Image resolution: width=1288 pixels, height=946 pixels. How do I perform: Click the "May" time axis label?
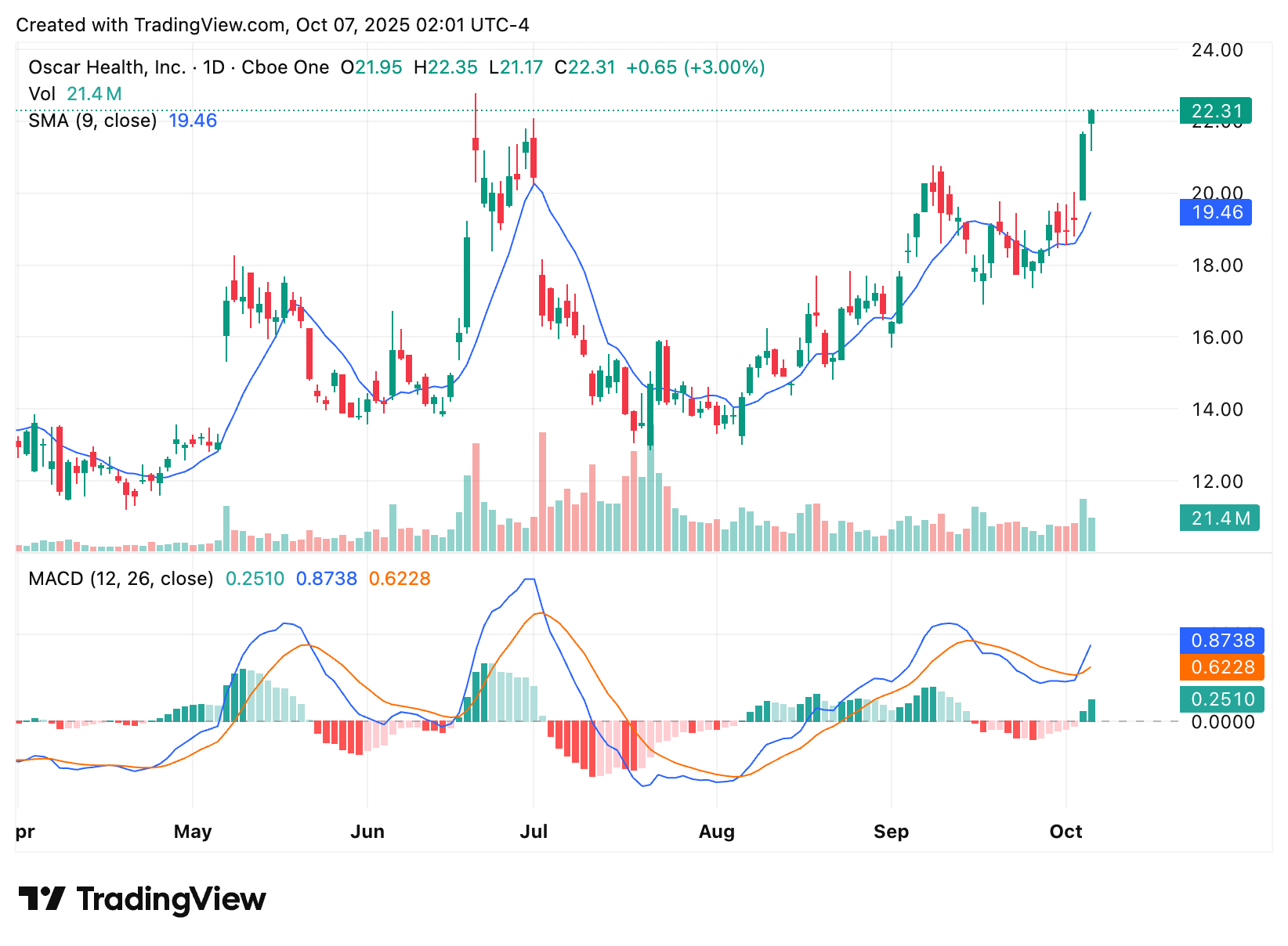[193, 832]
